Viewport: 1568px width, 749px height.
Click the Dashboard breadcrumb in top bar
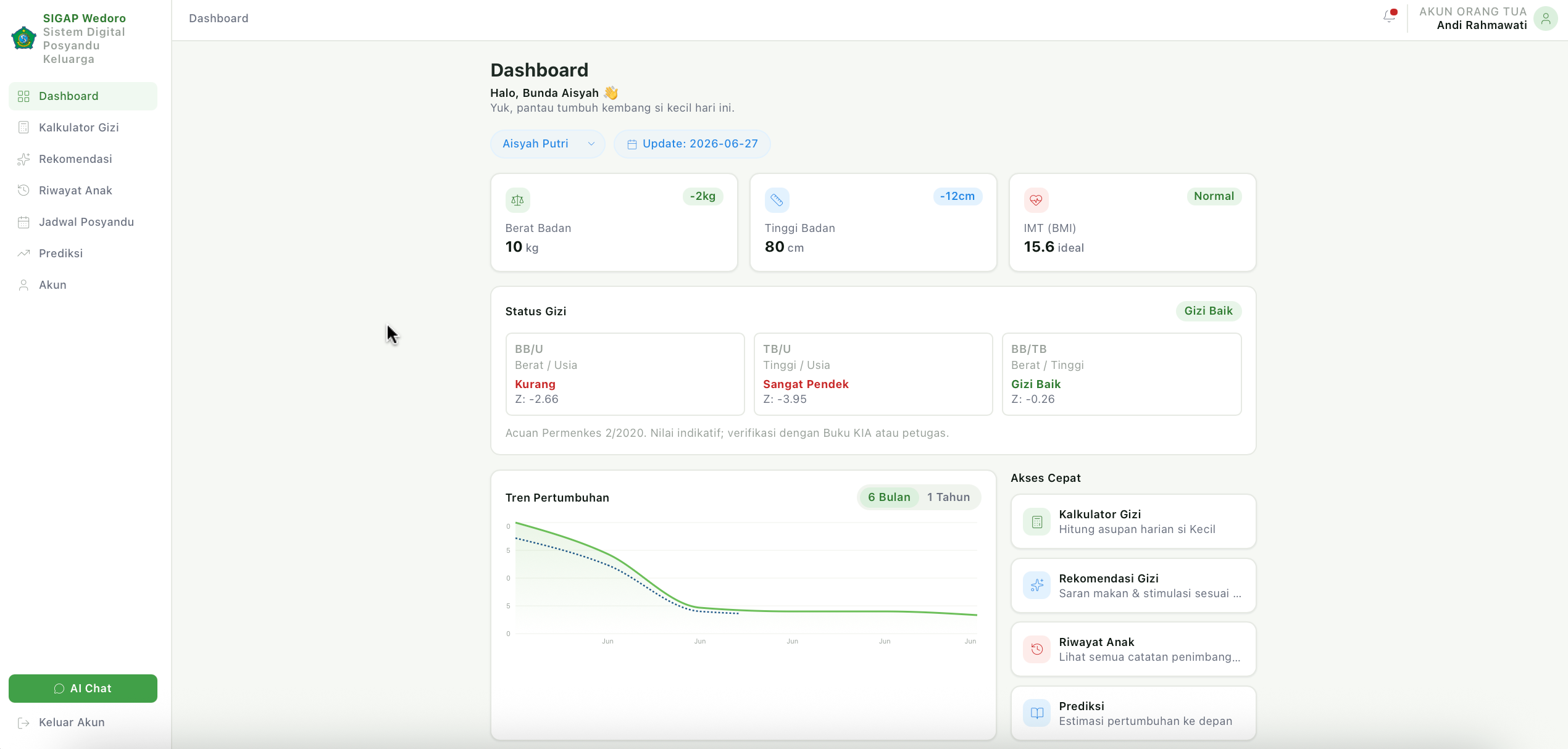coord(219,19)
